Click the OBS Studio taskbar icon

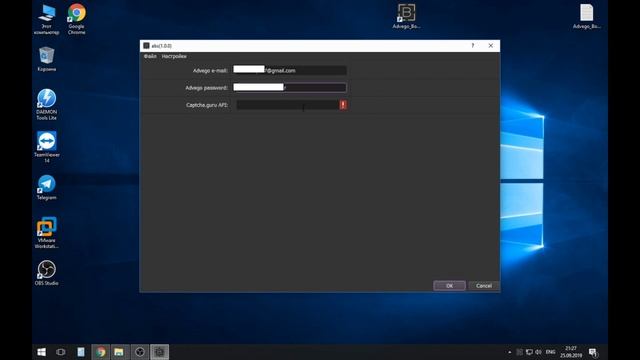(x=140, y=352)
